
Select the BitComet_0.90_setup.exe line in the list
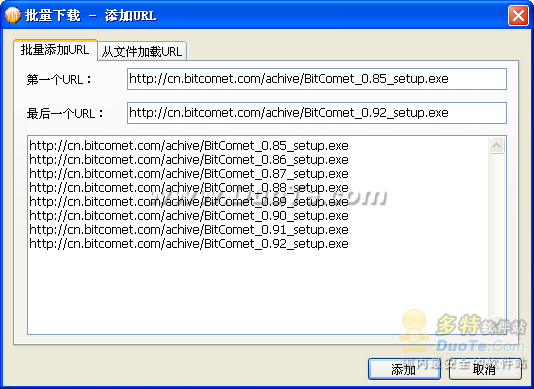click(189, 216)
